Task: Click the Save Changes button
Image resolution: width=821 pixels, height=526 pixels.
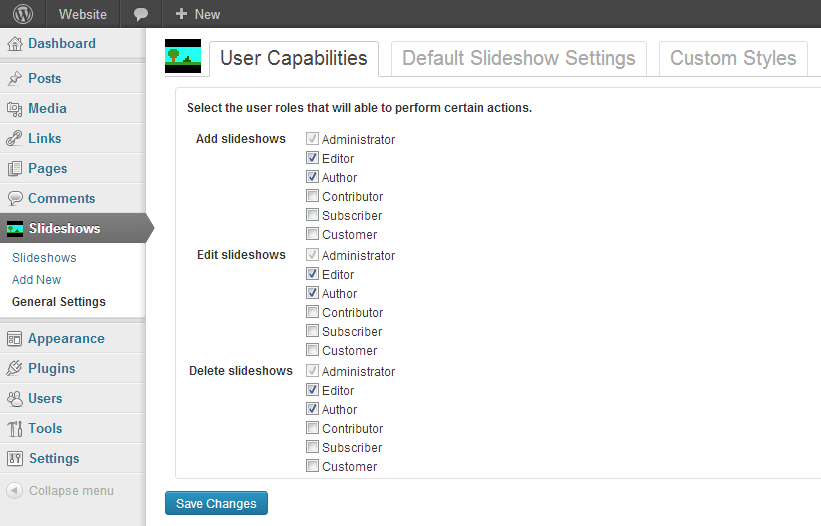Action: (x=216, y=504)
